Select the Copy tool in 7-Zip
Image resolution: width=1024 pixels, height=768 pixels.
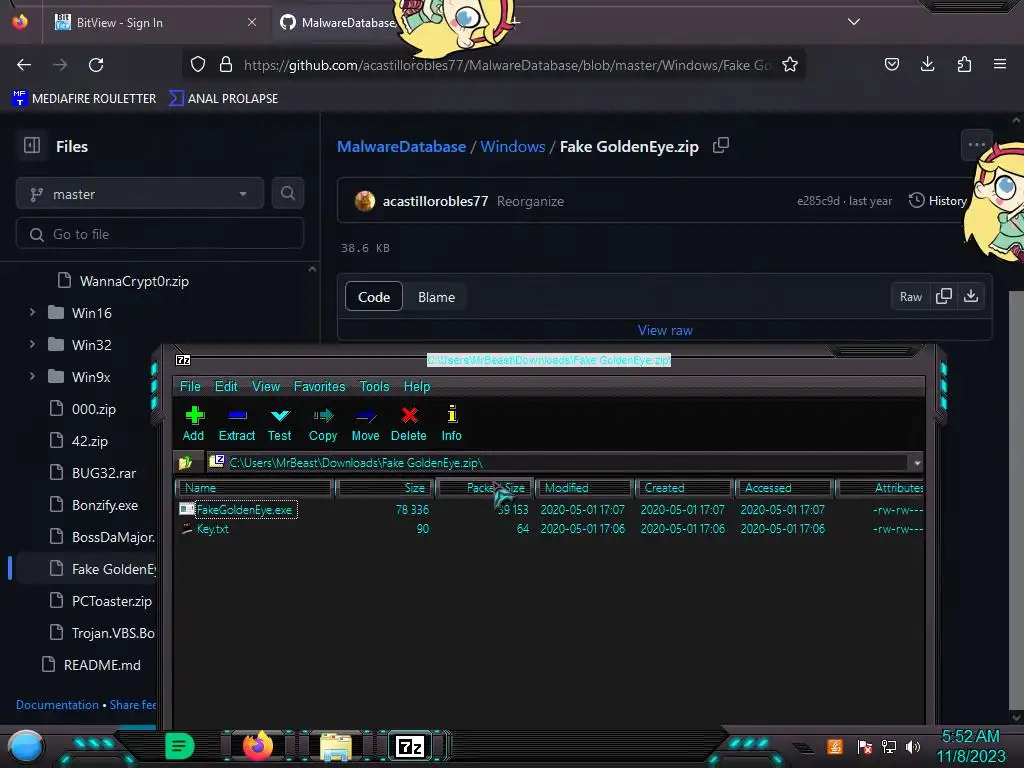(x=323, y=423)
